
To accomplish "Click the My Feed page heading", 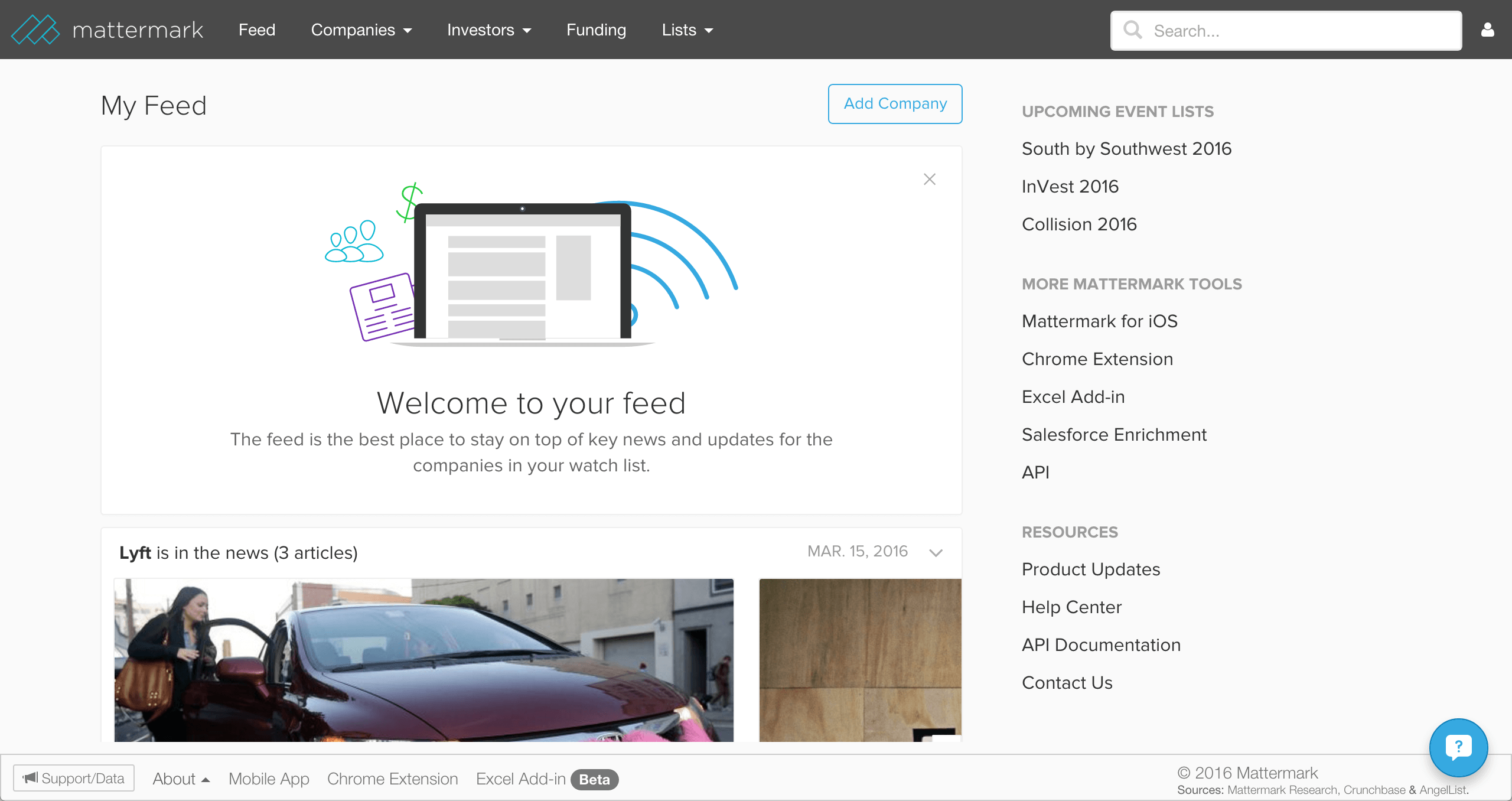I will (154, 106).
